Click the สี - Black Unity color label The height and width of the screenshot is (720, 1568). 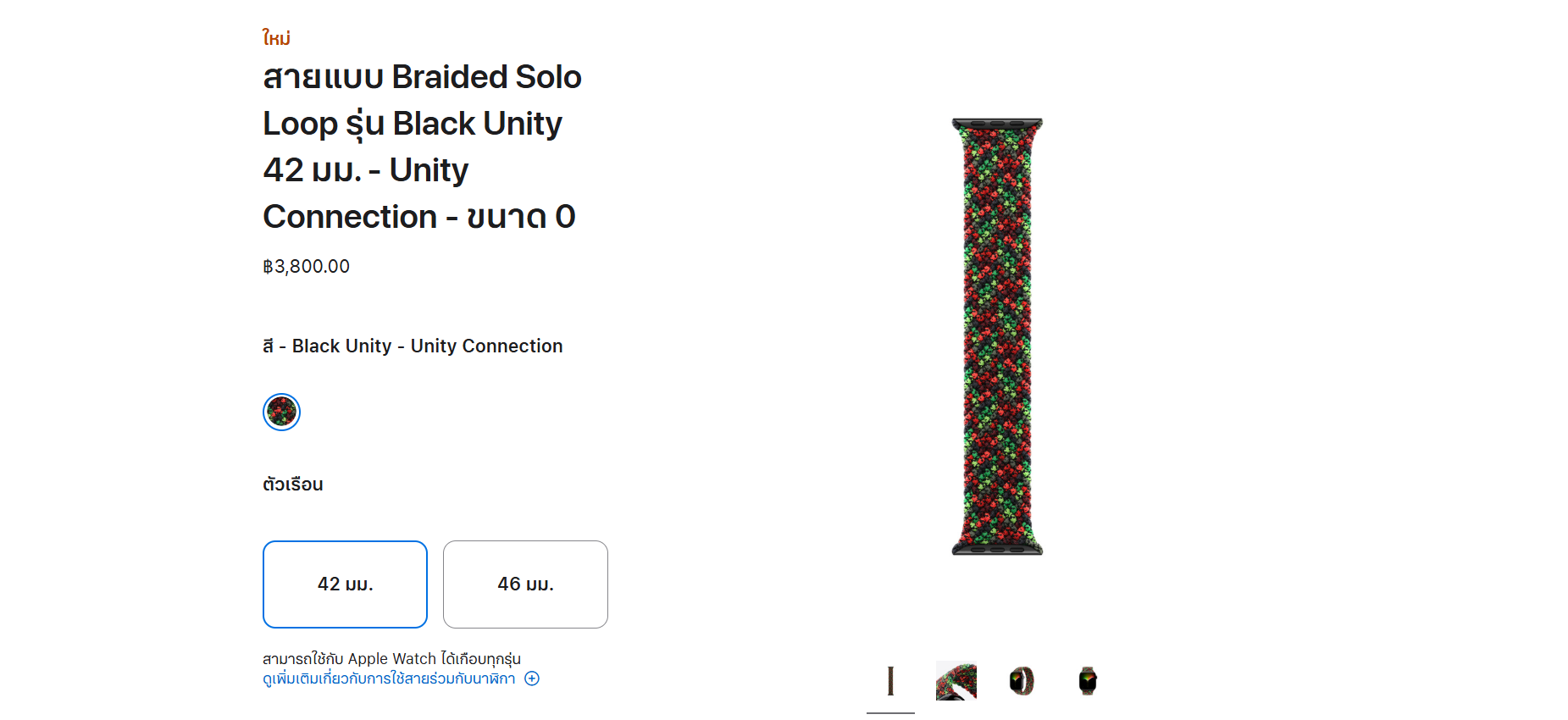point(413,346)
